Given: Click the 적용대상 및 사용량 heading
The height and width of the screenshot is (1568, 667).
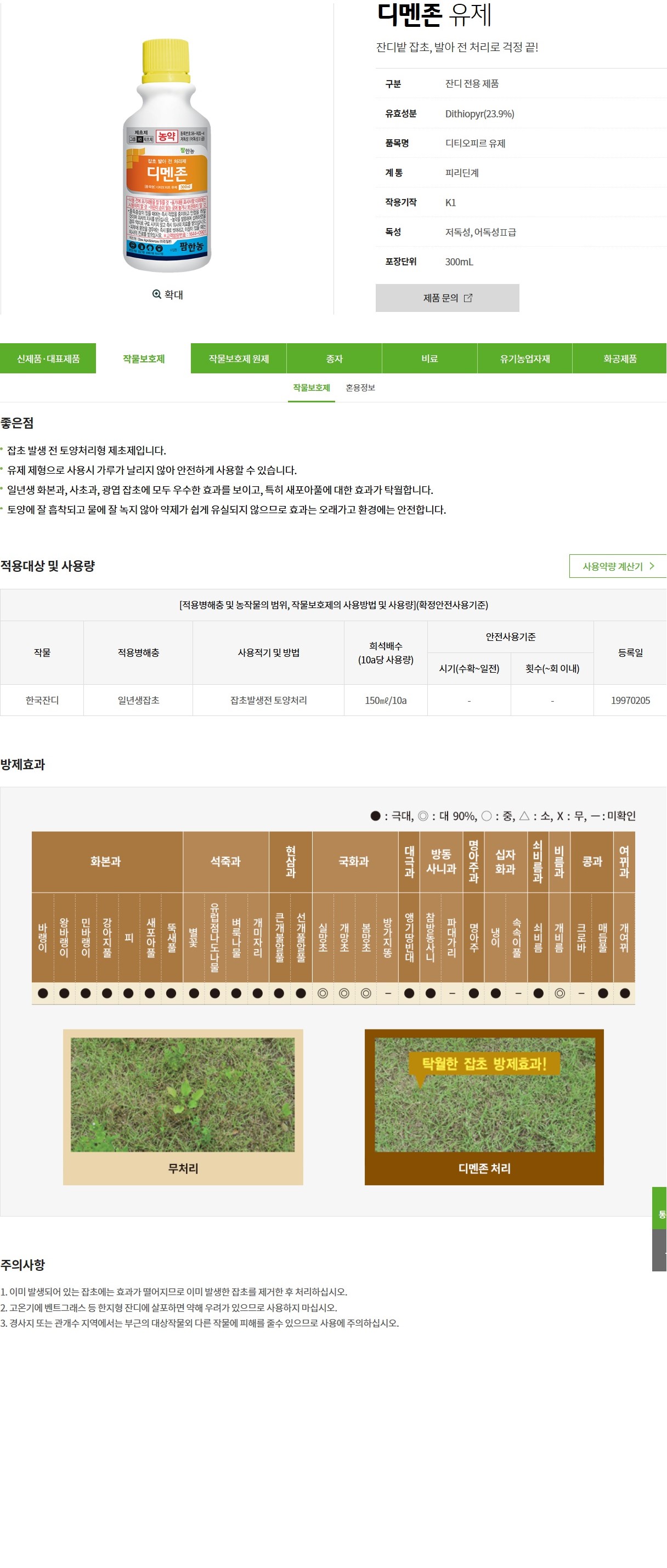Looking at the screenshot, I should pos(48,565).
